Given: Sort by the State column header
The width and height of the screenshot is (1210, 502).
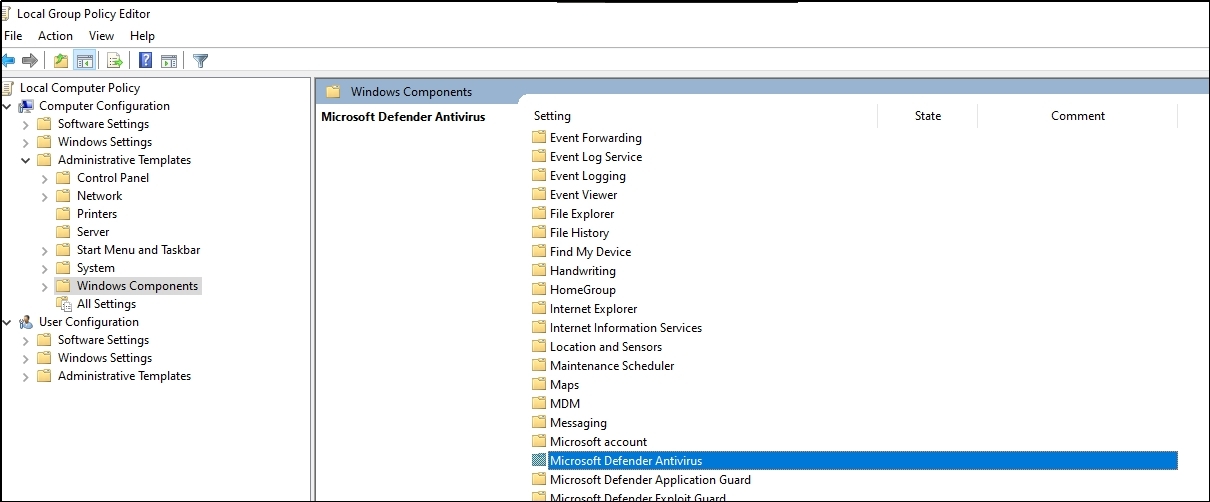Looking at the screenshot, I should coord(928,116).
